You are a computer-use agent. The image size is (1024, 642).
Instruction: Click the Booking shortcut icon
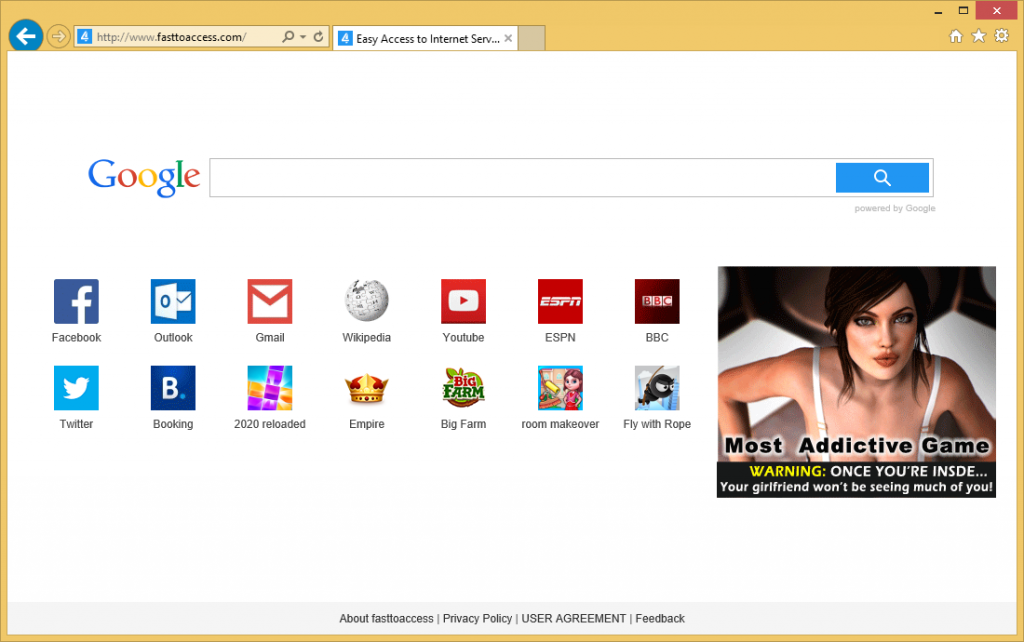click(x=173, y=388)
